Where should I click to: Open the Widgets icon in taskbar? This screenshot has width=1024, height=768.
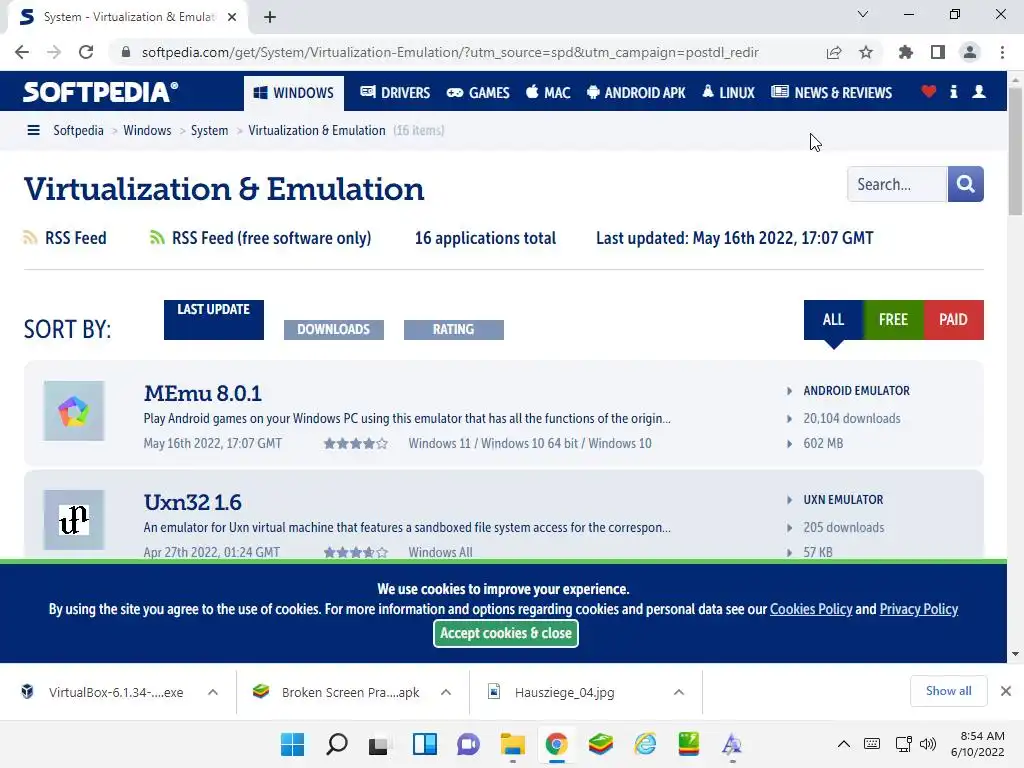coord(424,744)
